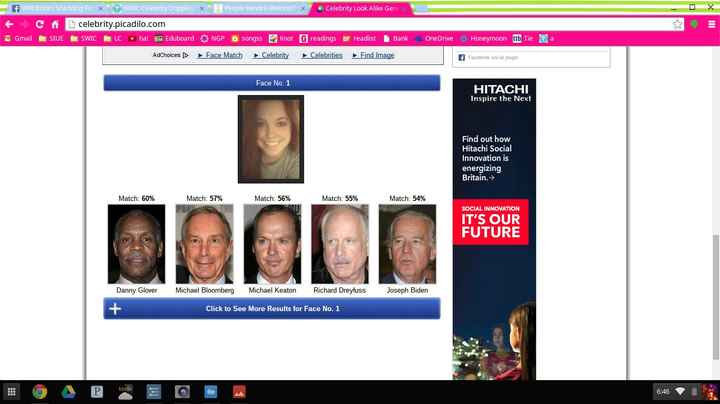The image size is (720, 404).
Task: Click the Richard Dreyfuss name label
Action: (x=340, y=290)
